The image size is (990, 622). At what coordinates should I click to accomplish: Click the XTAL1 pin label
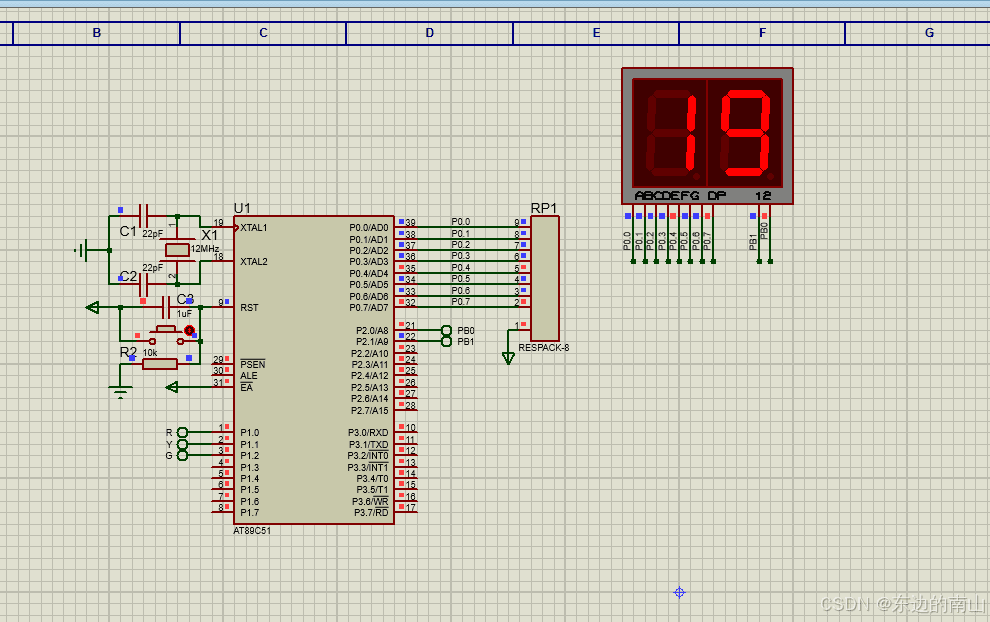pos(254,227)
